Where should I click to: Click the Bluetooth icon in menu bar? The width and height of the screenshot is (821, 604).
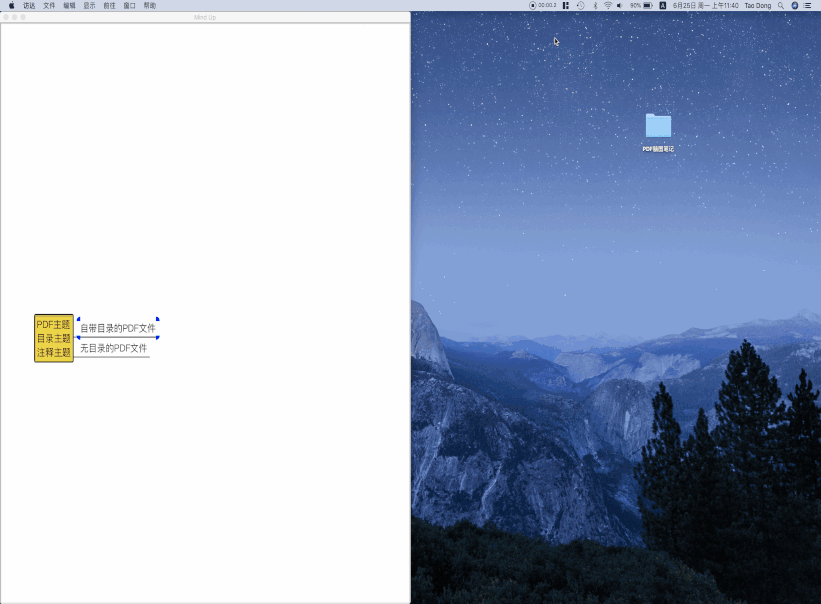click(x=595, y=5)
